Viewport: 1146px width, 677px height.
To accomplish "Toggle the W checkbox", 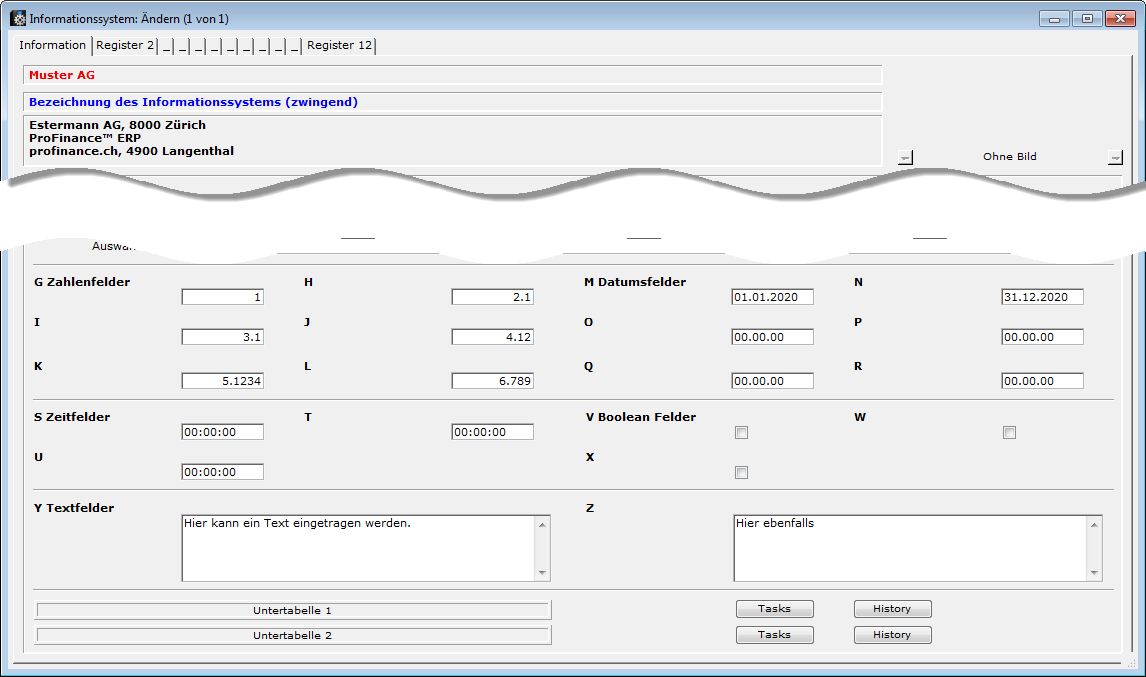I will point(1009,433).
